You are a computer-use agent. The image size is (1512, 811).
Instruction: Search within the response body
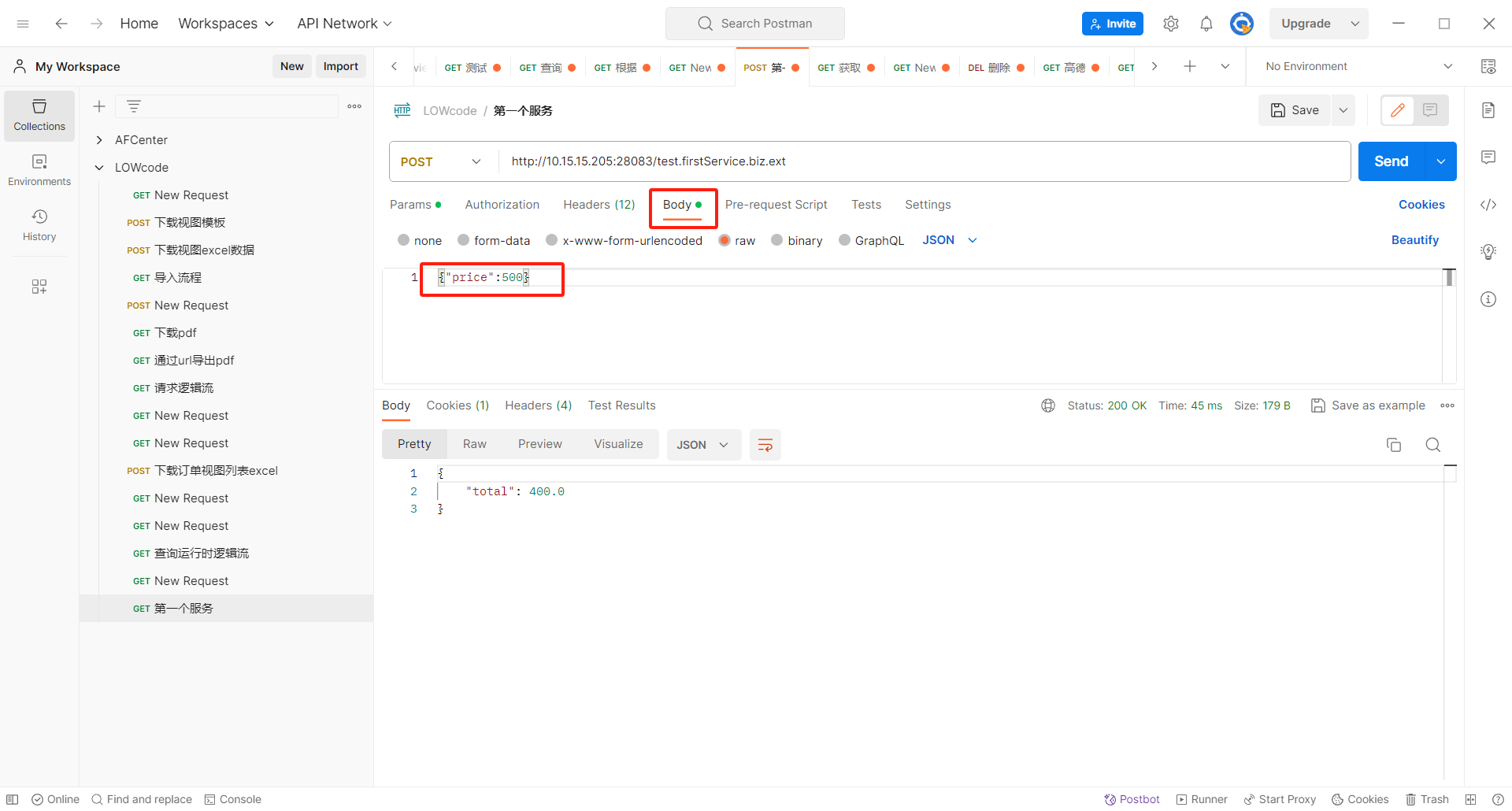tap(1432, 445)
